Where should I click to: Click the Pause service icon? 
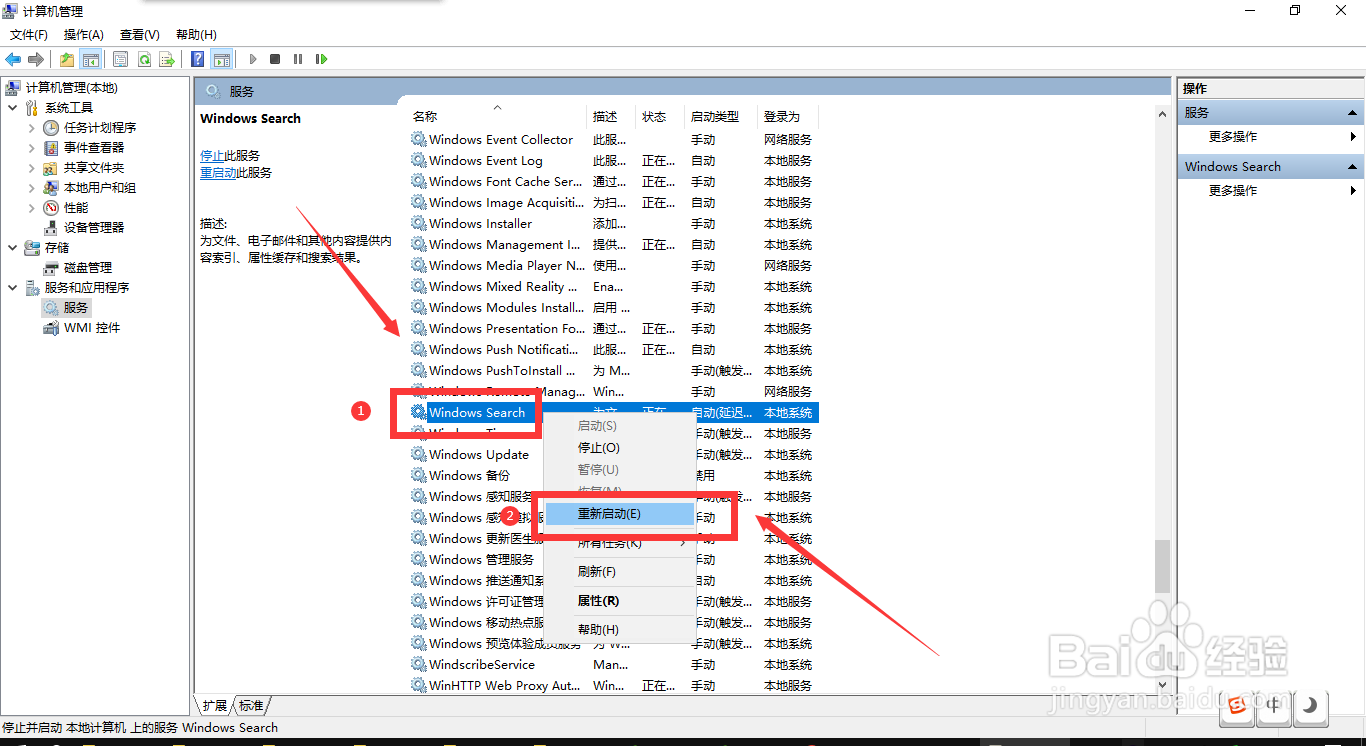pos(298,59)
